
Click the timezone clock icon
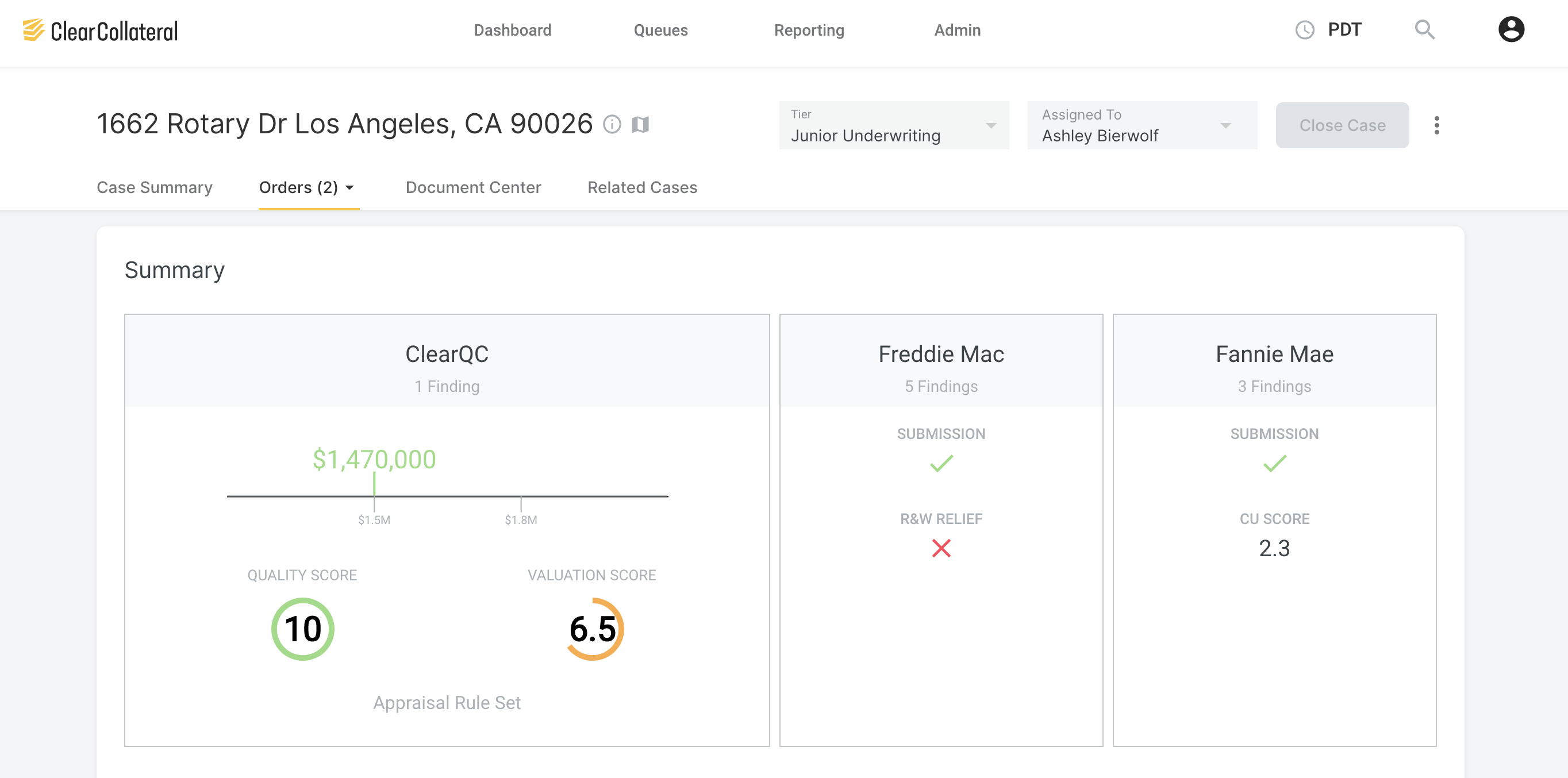click(1304, 30)
